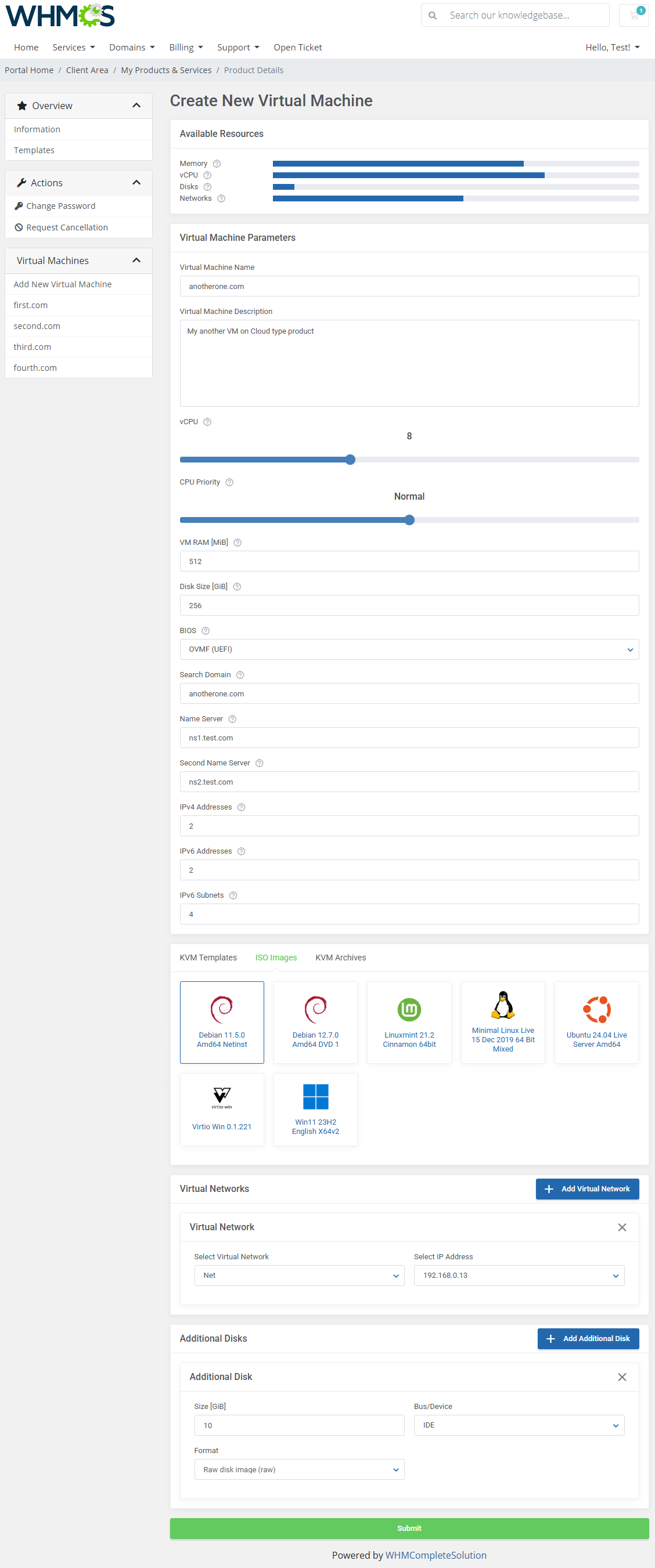The height and width of the screenshot is (1568, 655).
Task: Open the Hello, Test! account menu
Action: [x=613, y=48]
